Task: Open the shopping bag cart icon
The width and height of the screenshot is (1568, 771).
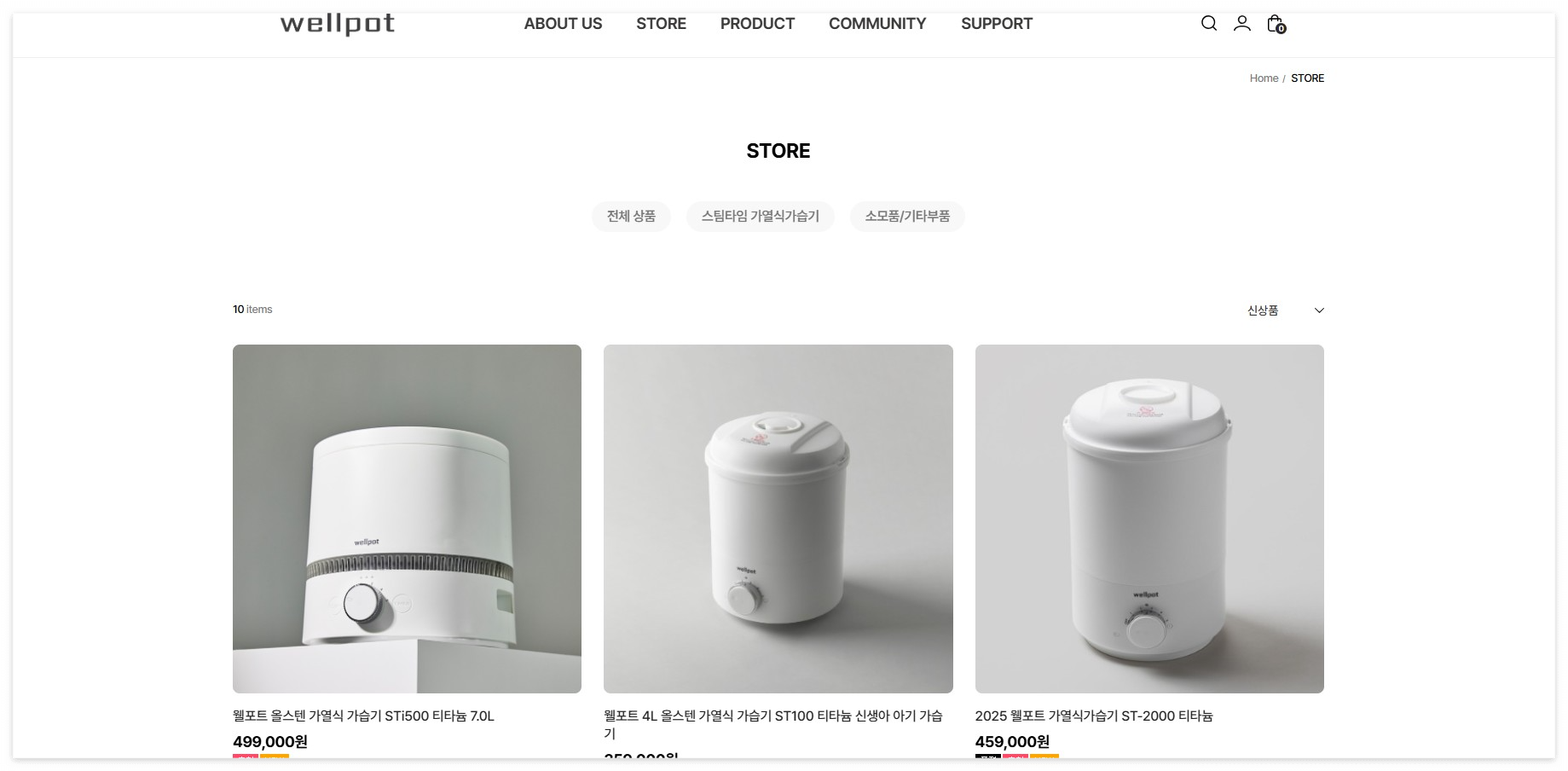Action: [1276, 24]
